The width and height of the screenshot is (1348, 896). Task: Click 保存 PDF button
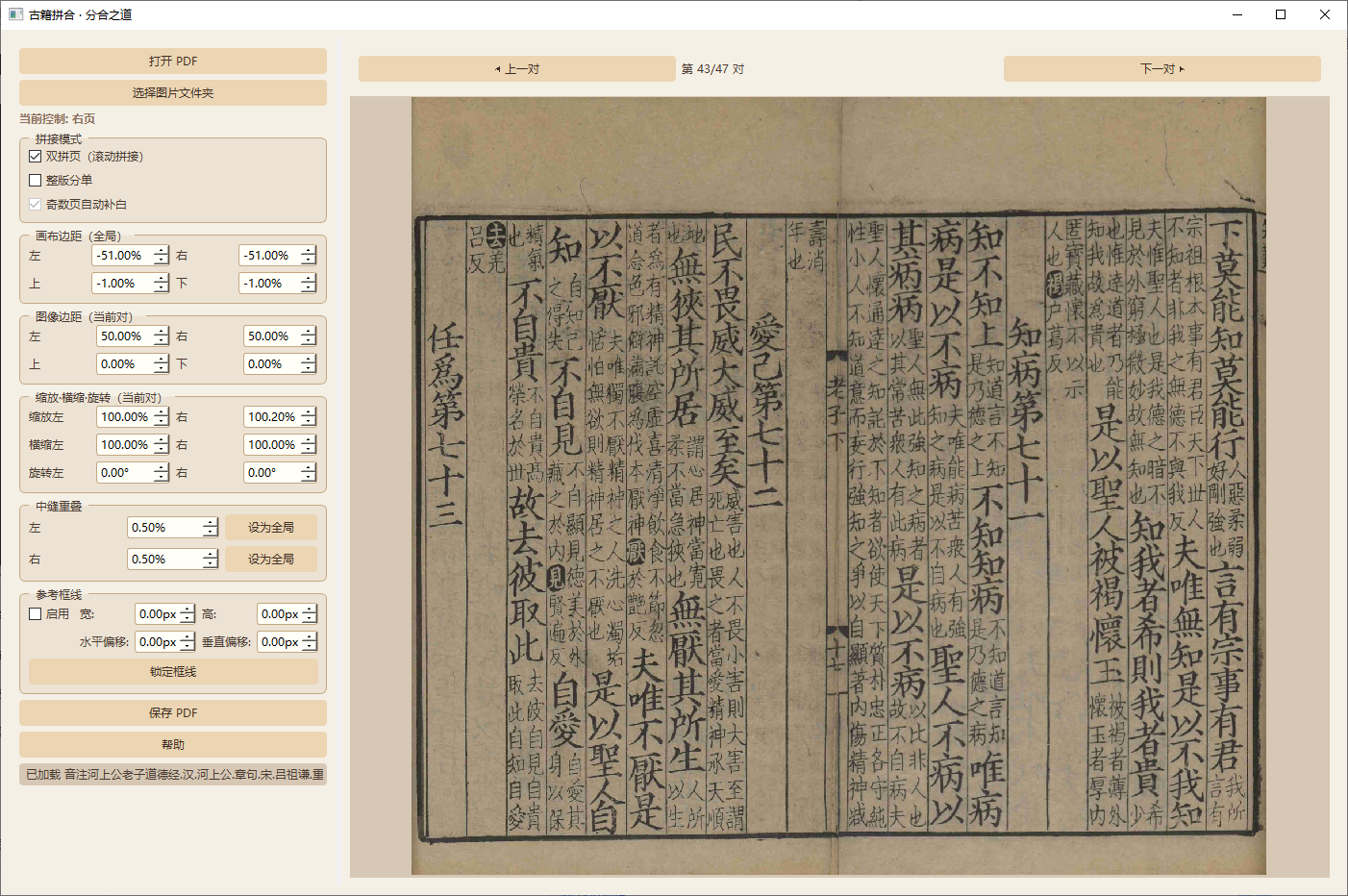click(173, 712)
